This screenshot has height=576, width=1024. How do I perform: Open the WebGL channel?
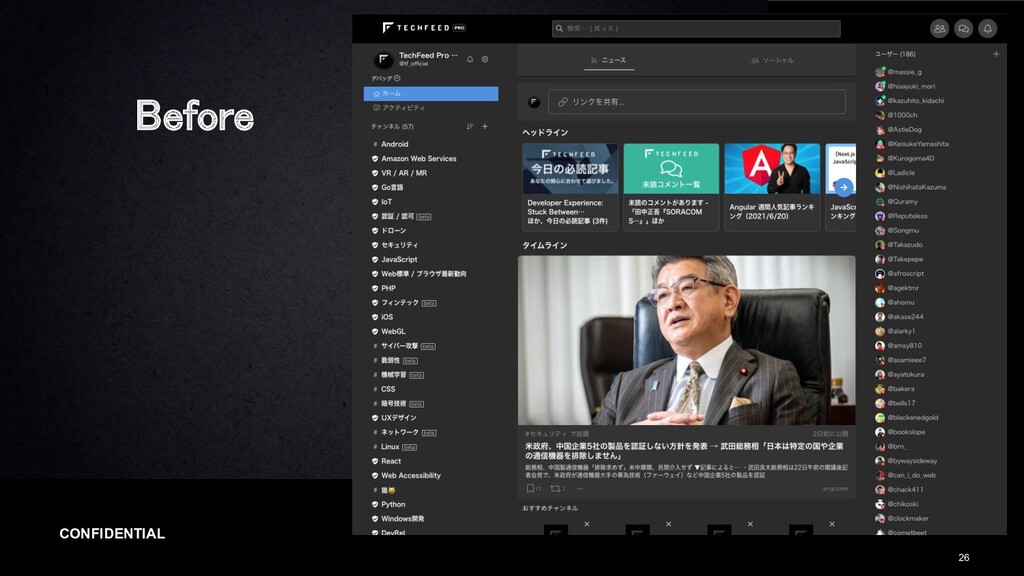pyautogui.click(x=393, y=331)
